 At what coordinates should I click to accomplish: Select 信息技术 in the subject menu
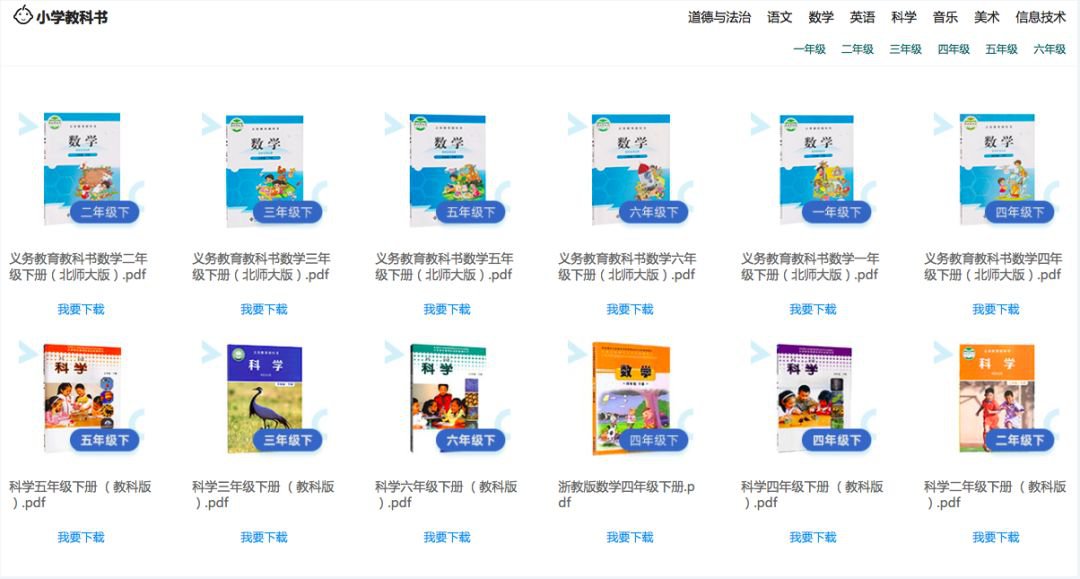point(1040,17)
